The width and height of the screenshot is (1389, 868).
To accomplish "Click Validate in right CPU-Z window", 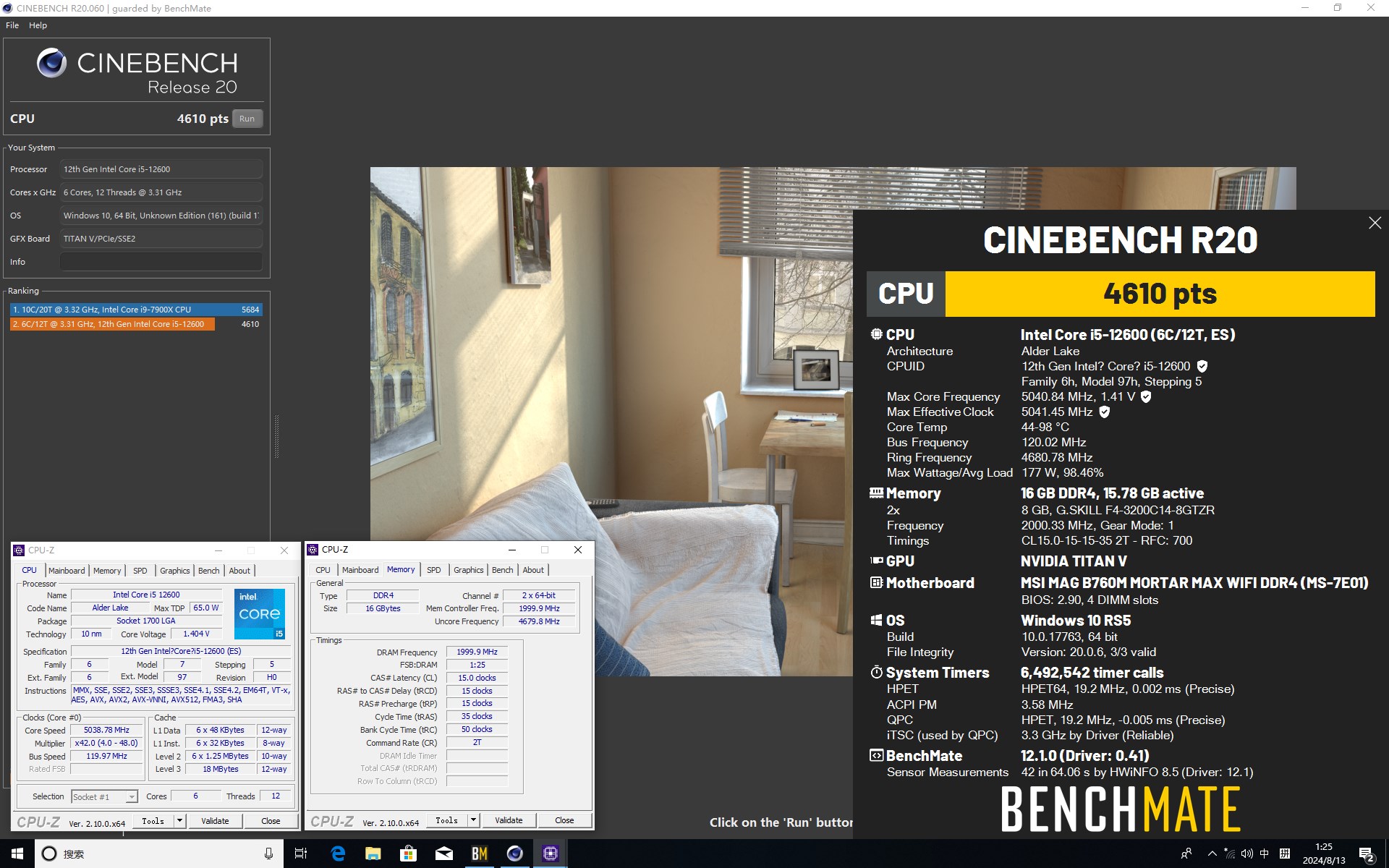I will click(509, 820).
